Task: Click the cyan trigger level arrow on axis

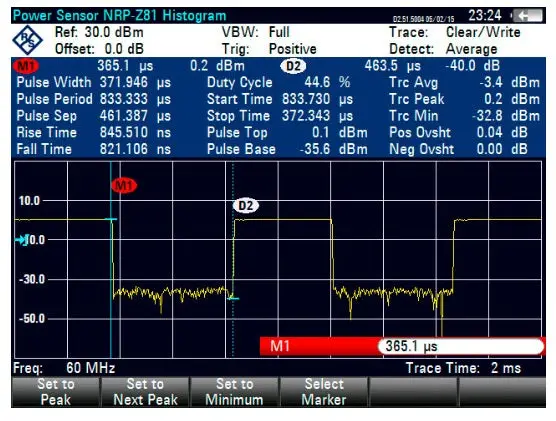Action: click(x=22, y=240)
